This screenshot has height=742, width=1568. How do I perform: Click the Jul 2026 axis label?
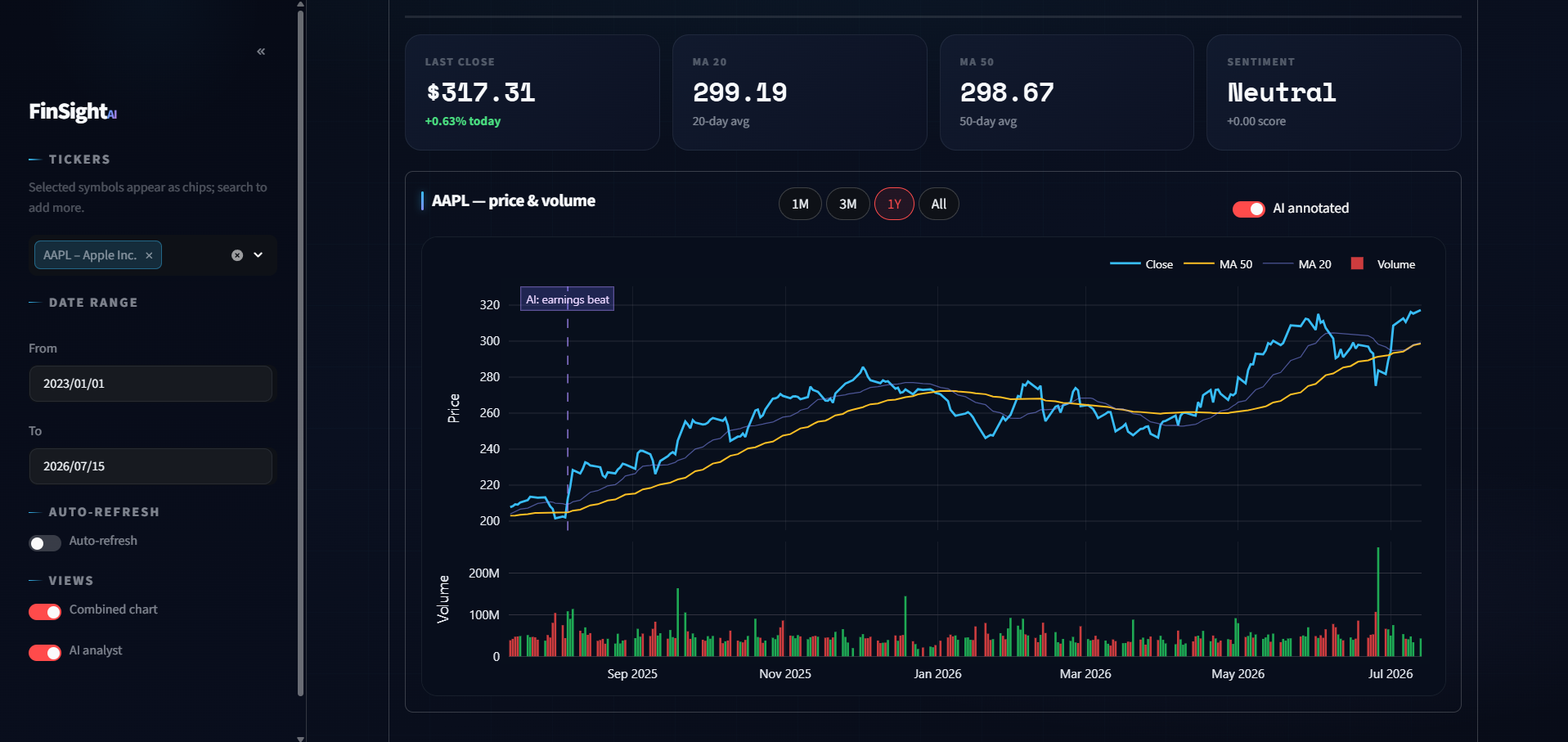(x=1391, y=674)
